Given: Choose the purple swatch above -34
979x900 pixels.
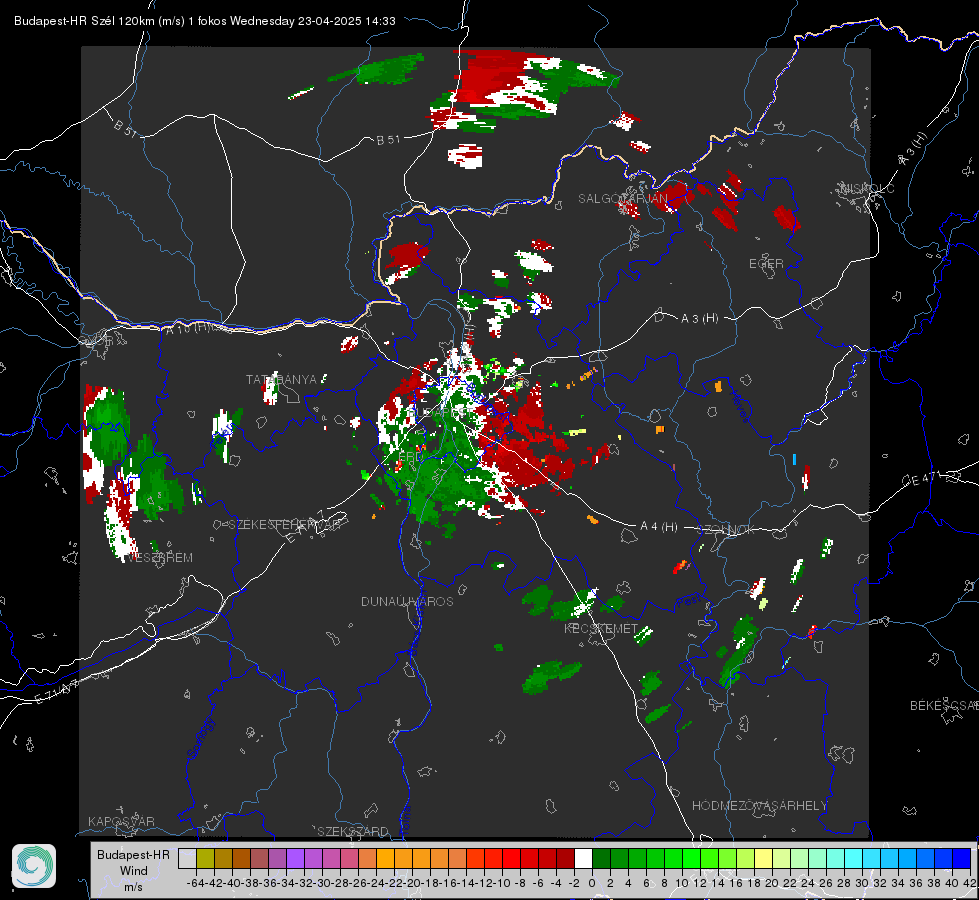Looking at the screenshot, I should click(295, 858).
